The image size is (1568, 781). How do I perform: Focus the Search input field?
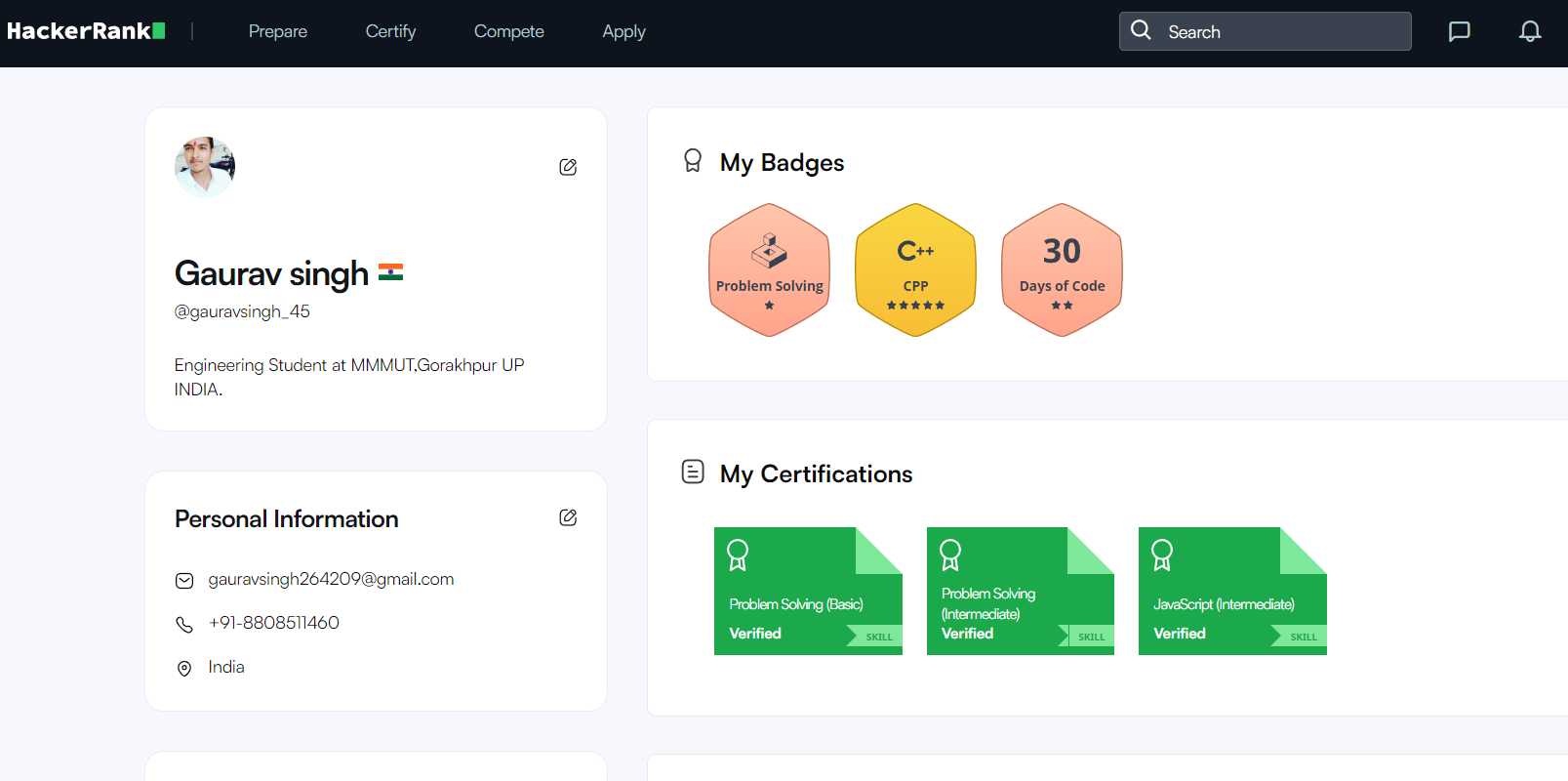click(x=1265, y=31)
